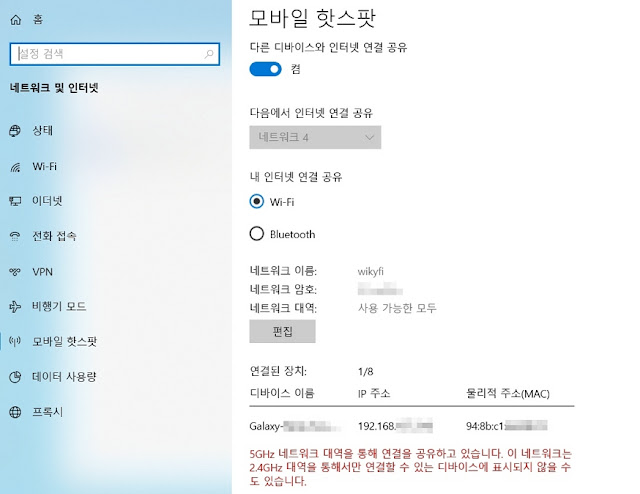Select the Bluetooth radio button
Image resolution: width=640 pixels, height=494 pixels.
(x=257, y=234)
